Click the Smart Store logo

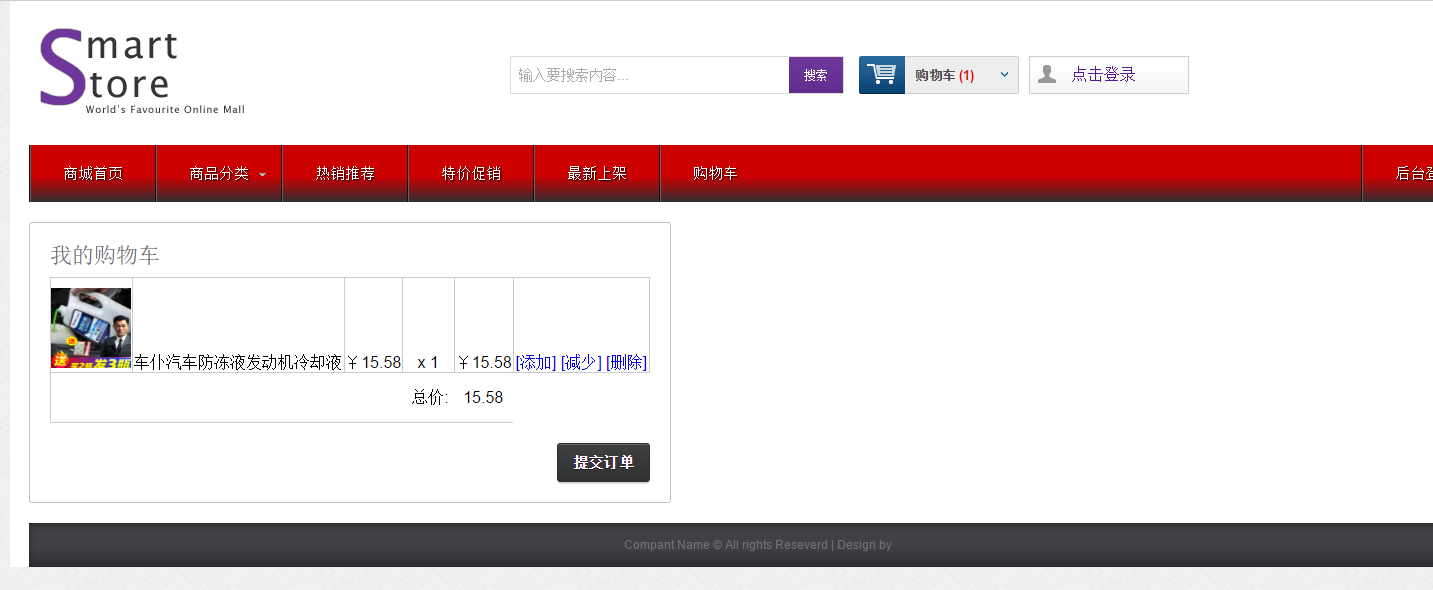pos(141,71)
